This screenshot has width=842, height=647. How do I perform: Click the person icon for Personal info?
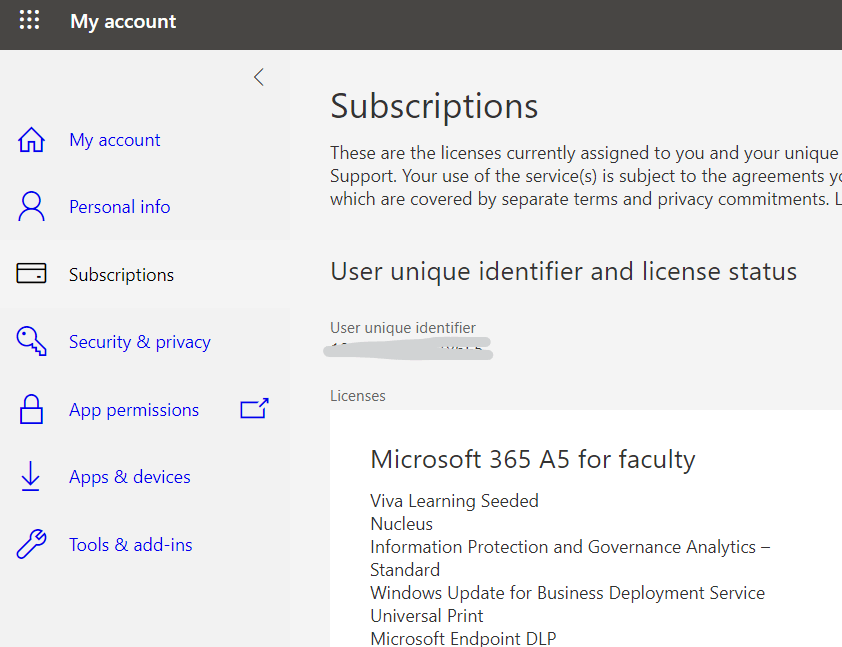point(31,207)
